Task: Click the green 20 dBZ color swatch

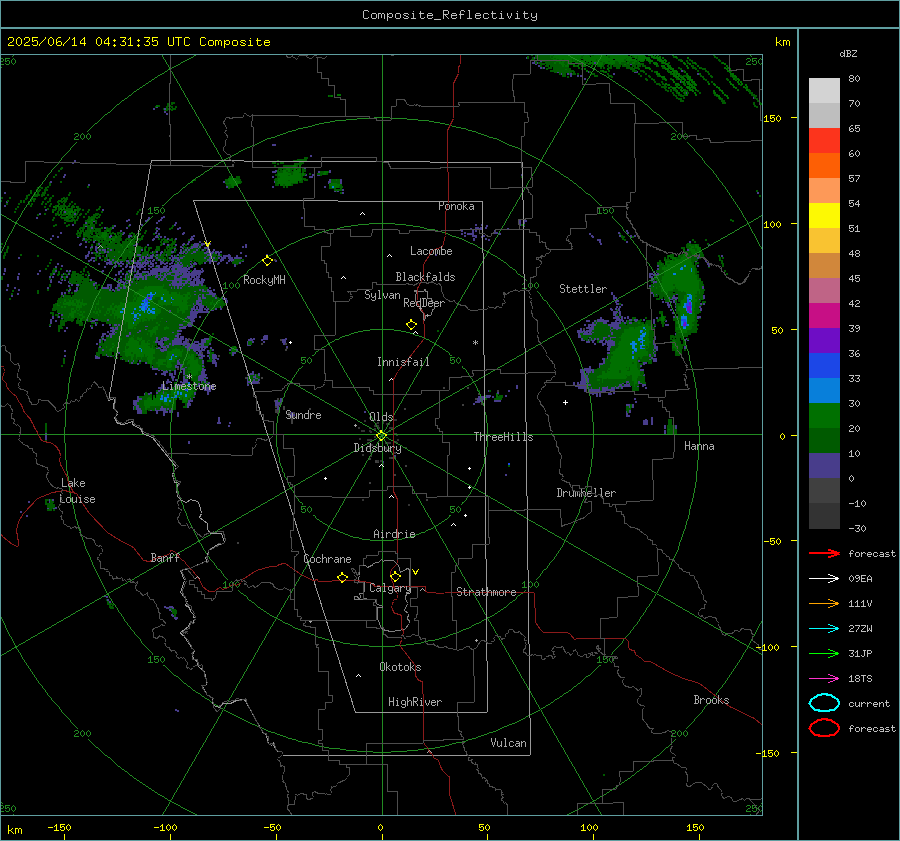Action: tap(824, 416)
